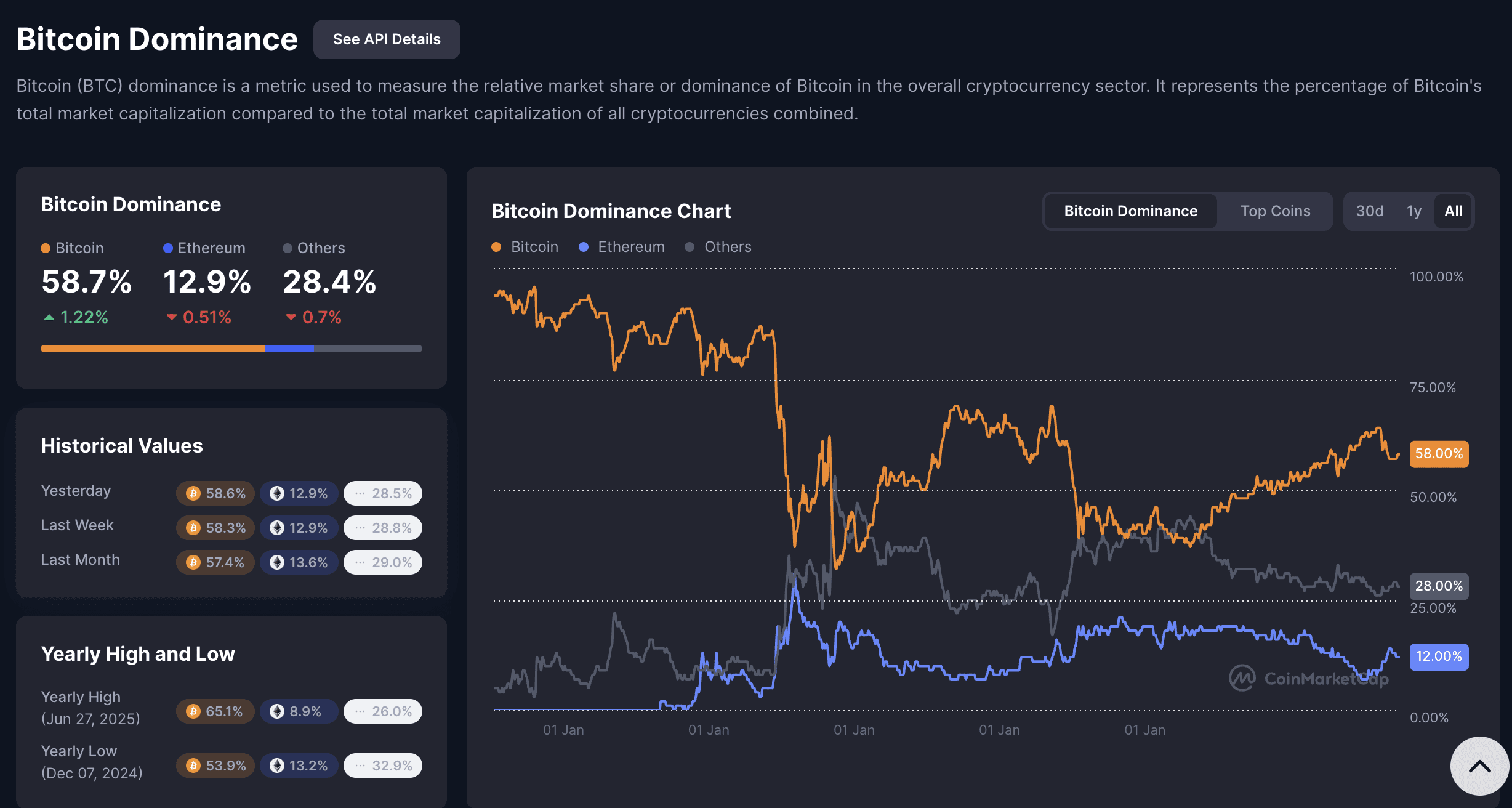
Task: Select the Bitcoin Dominance chart tab
Action: point(1130,211)
